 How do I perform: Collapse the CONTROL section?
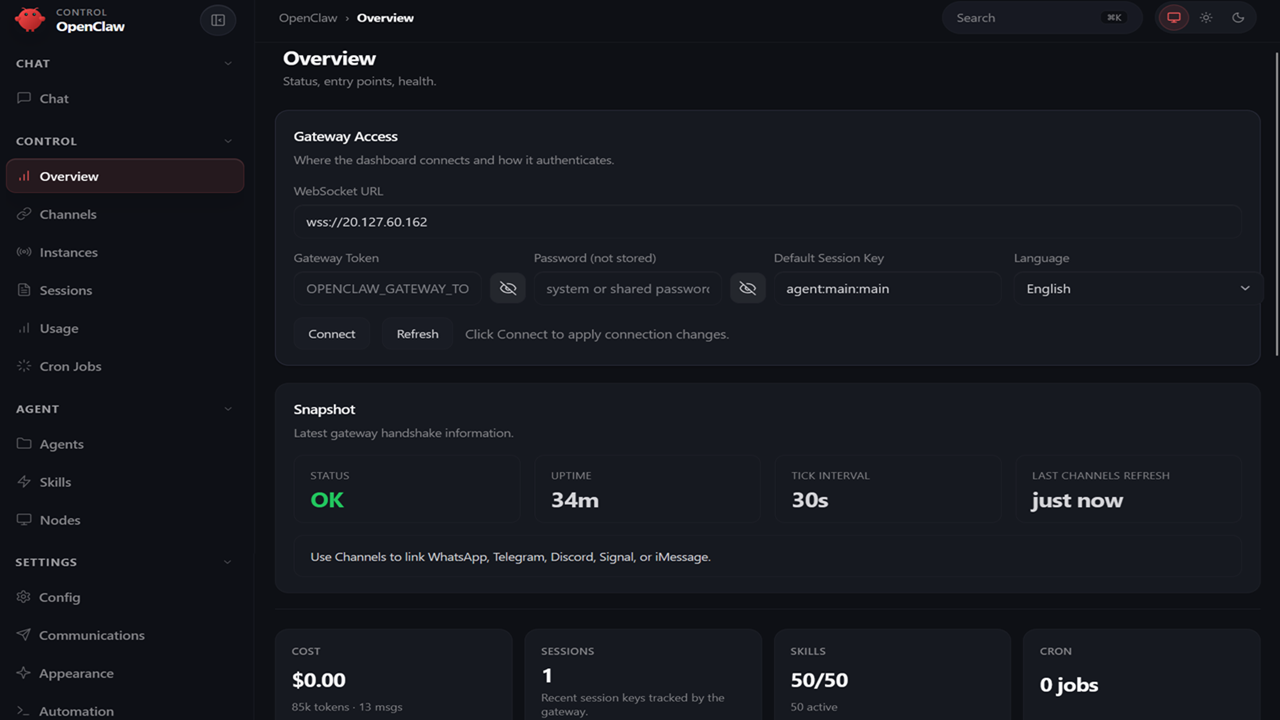(228, 141)
